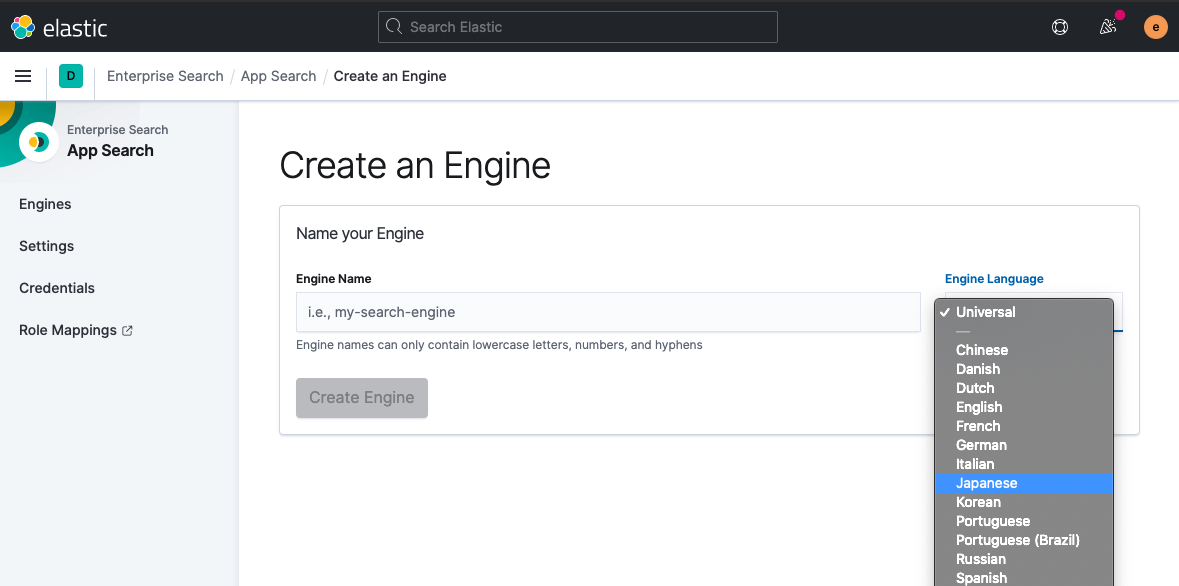
Task: Open Role Mappings external link
Action: tap(75, 330)
